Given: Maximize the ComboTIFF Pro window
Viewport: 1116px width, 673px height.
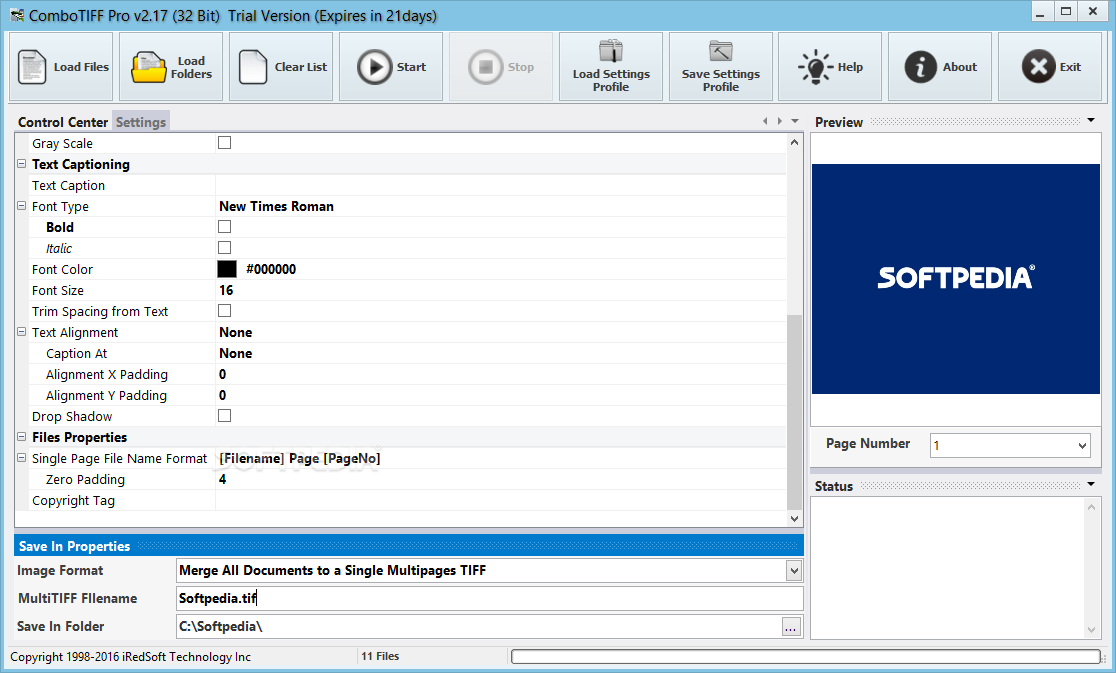Looking at the screenshot, I should (x=1066, y=11).
